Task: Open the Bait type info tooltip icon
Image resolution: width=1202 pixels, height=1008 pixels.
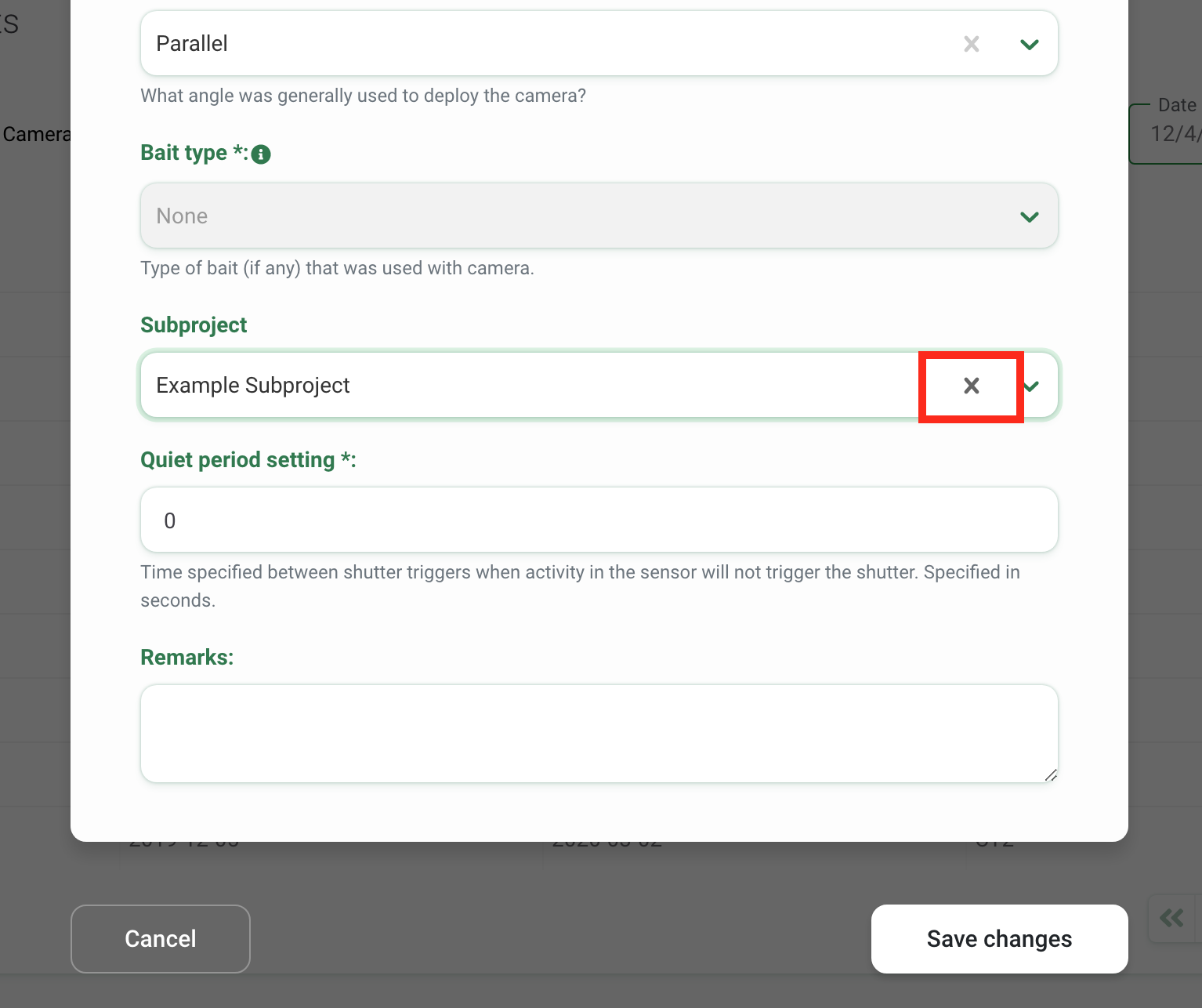Action: pyautogui.click(x=261, y=154)
